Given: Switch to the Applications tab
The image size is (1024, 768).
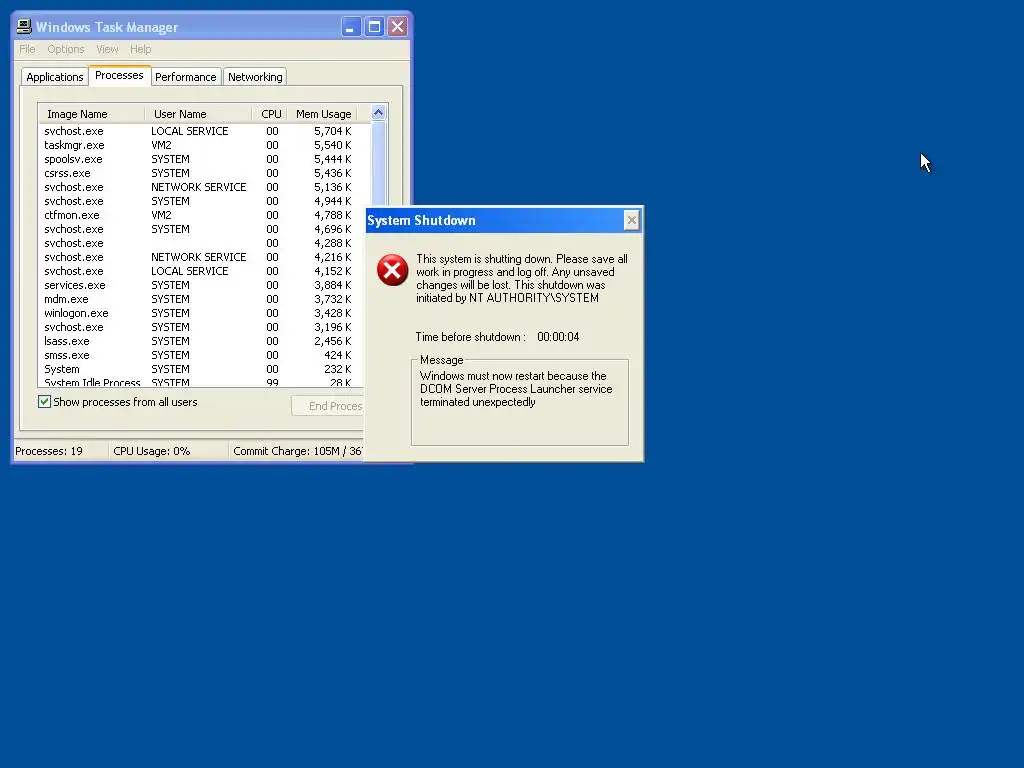Looking at the screenshot, I should tap(55, 77).
